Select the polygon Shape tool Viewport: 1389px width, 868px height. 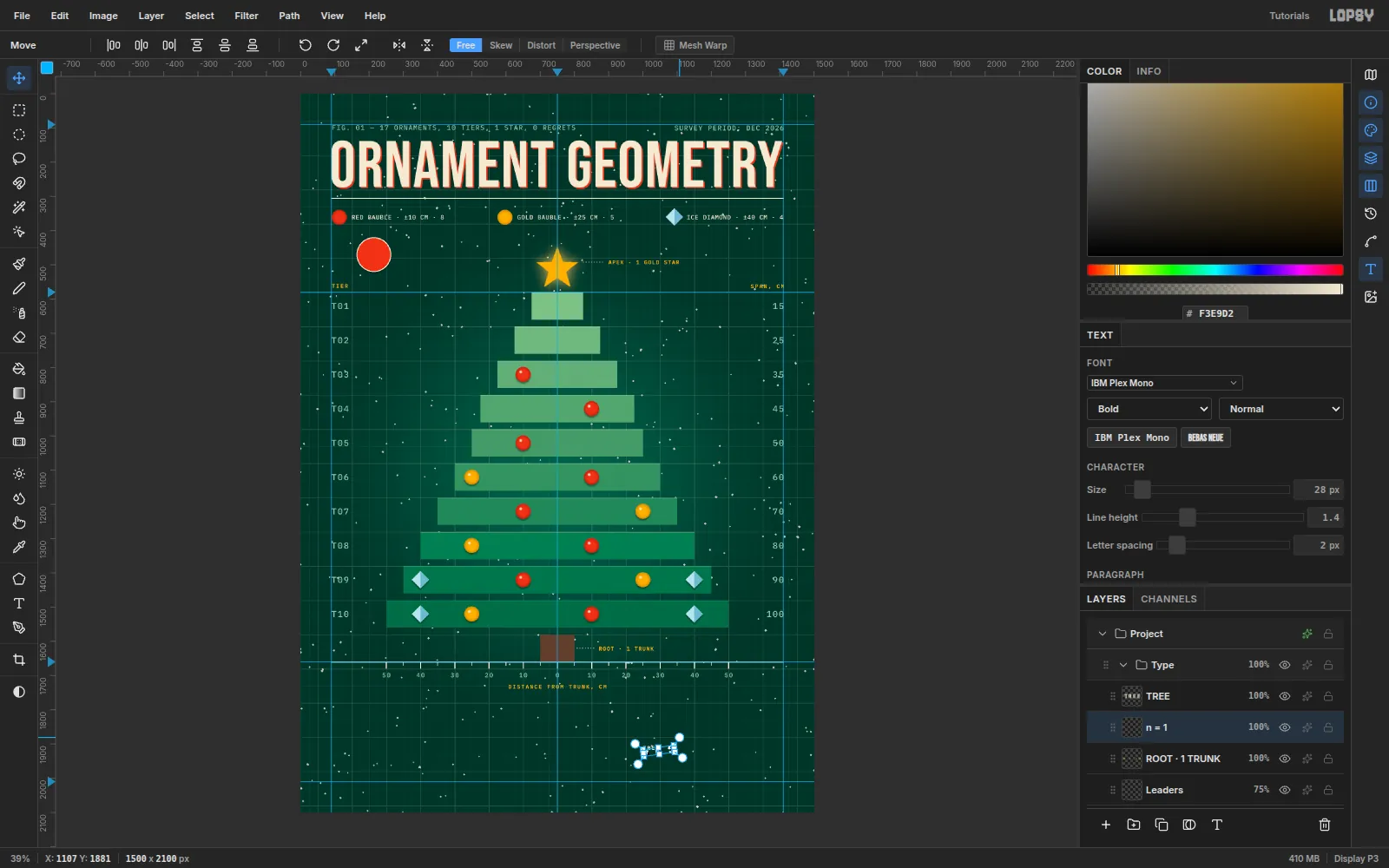(x=18, y=579)
